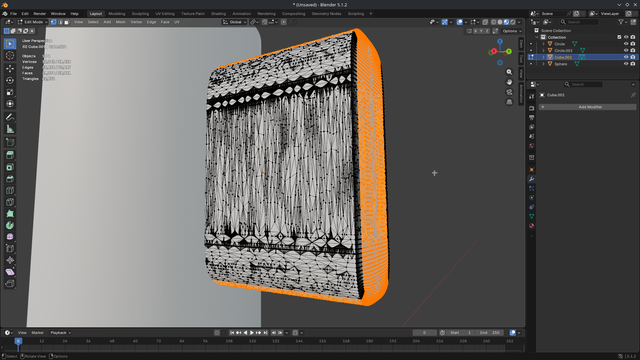
Task: Switch to solid viewport shading
Action: tap(500, 22)
